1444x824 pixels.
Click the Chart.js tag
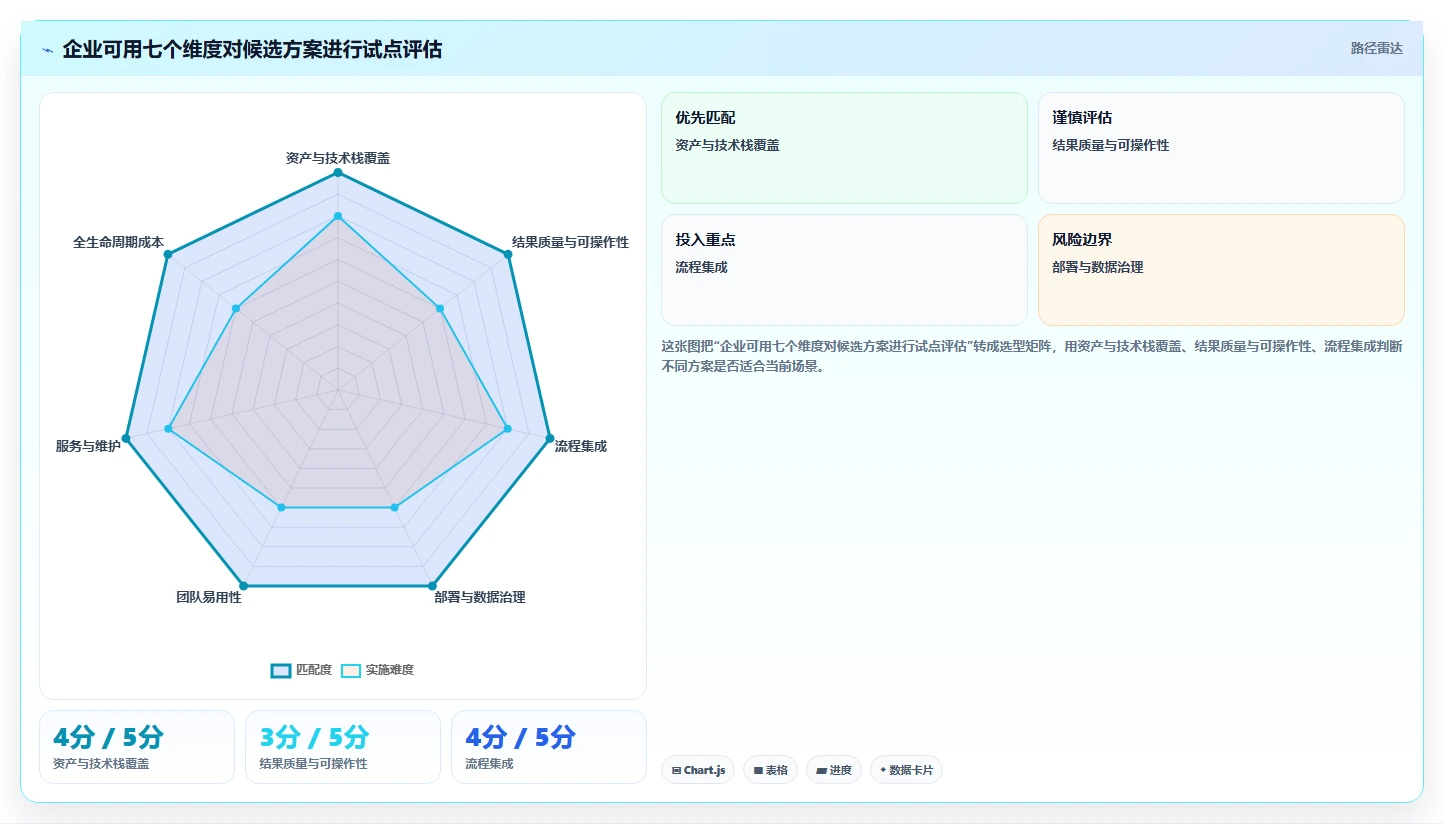coord(698,770)
